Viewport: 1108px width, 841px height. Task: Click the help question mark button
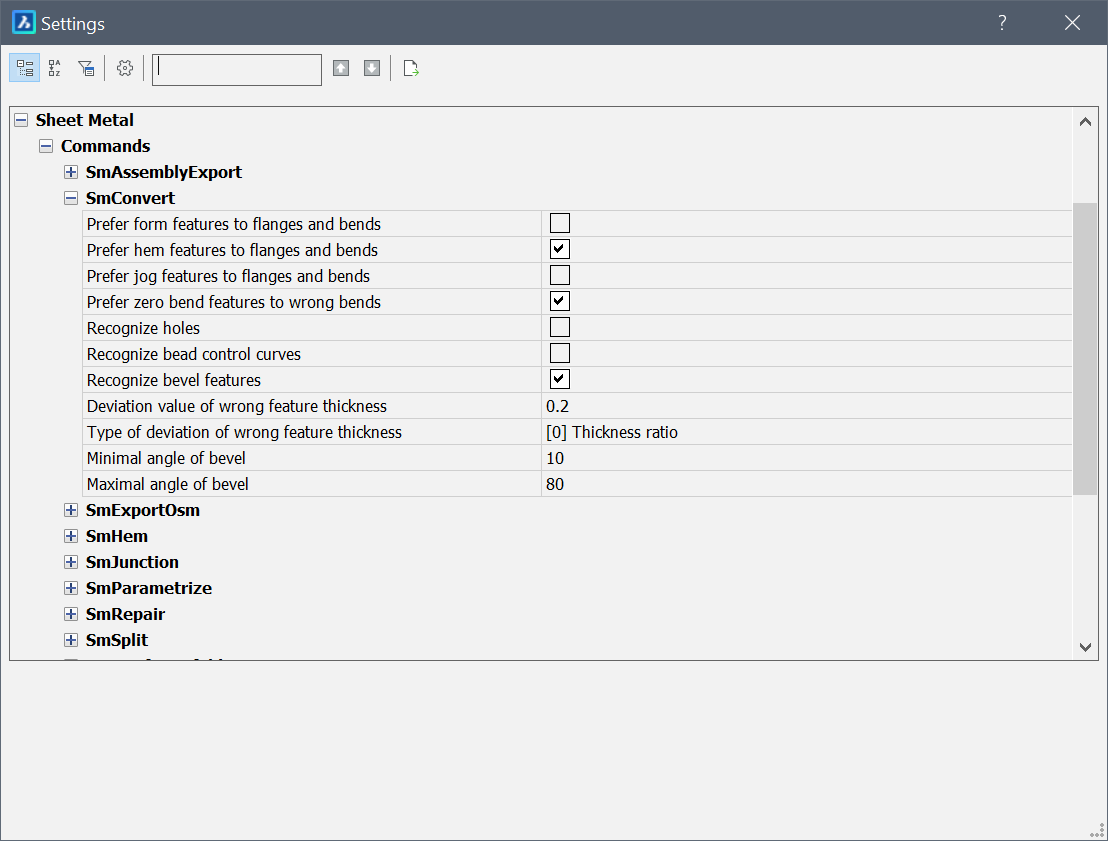pyautogui.click(x=1002, y=23)
